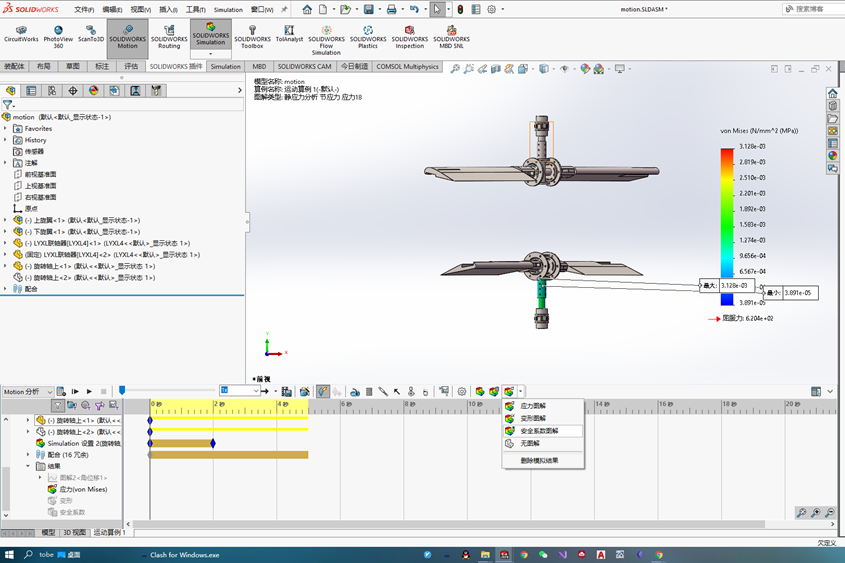Toggle SOLIDWORKS Flow Simulation add-in
Viewport: 845px width, 563px height.
tap(326, 40)
